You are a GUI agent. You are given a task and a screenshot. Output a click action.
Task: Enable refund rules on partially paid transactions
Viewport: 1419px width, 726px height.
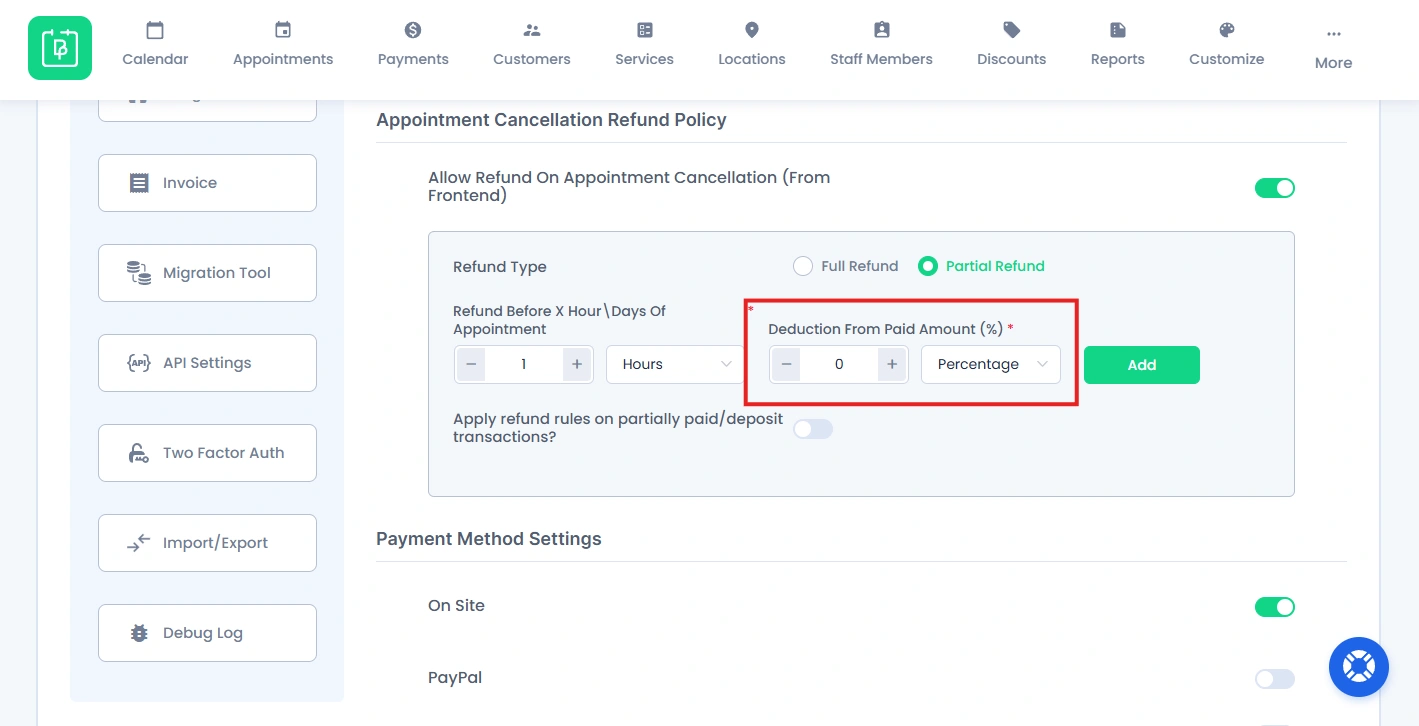click(813, 429)
